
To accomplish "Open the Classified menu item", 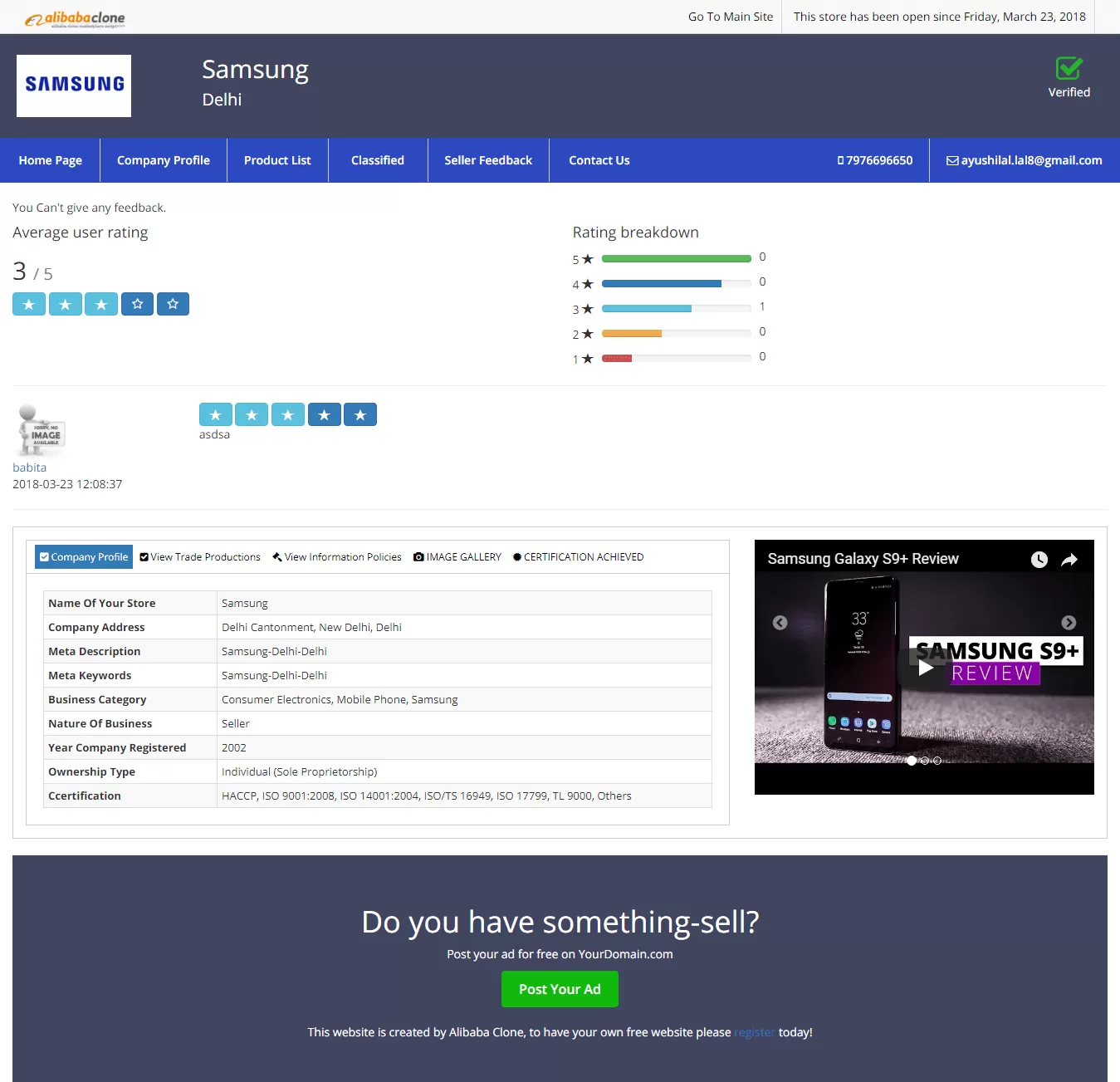I will [378, 160].
